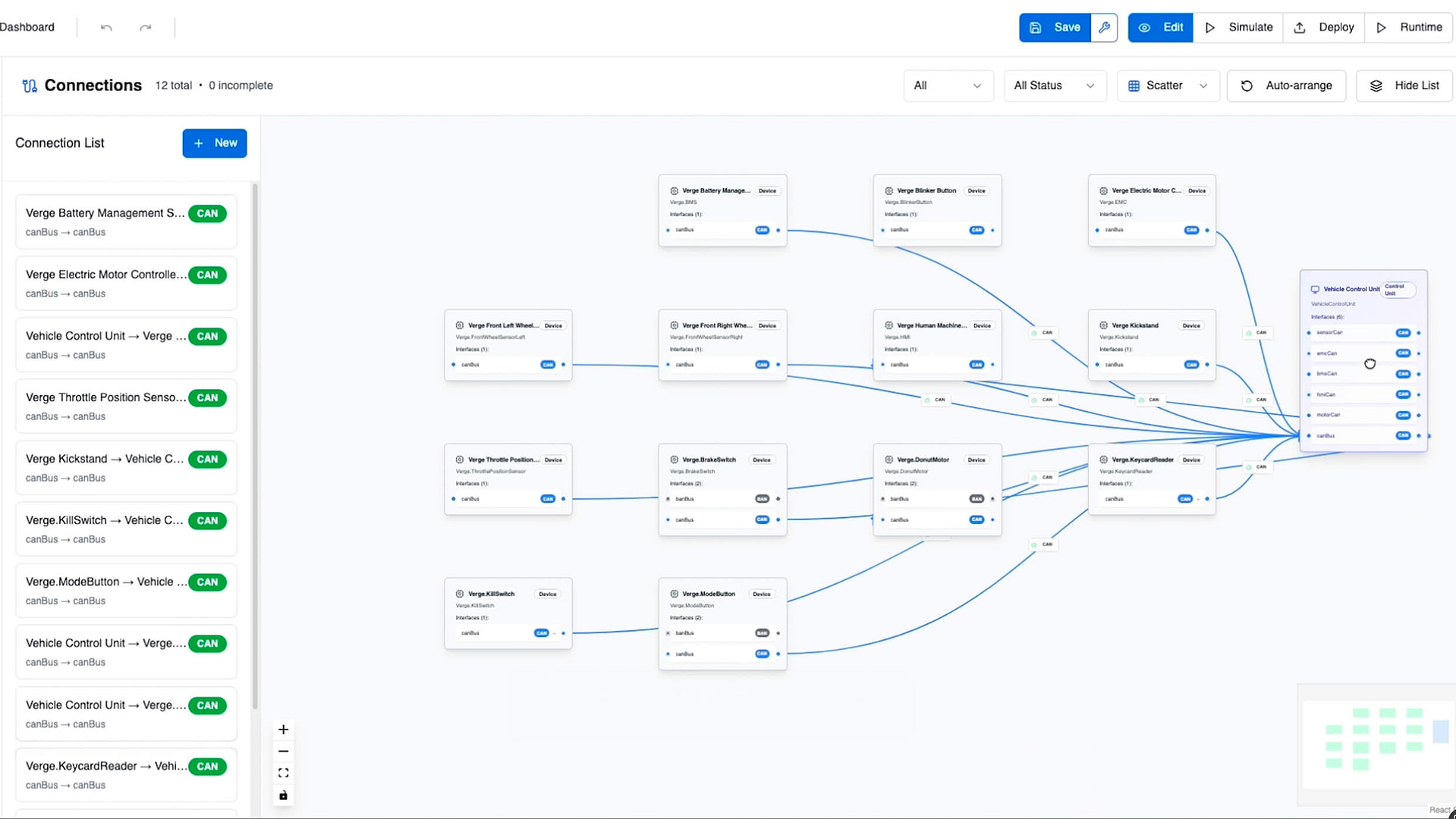
Task: Switch to Deploy mode tab
Action: tap(1324, 27)
